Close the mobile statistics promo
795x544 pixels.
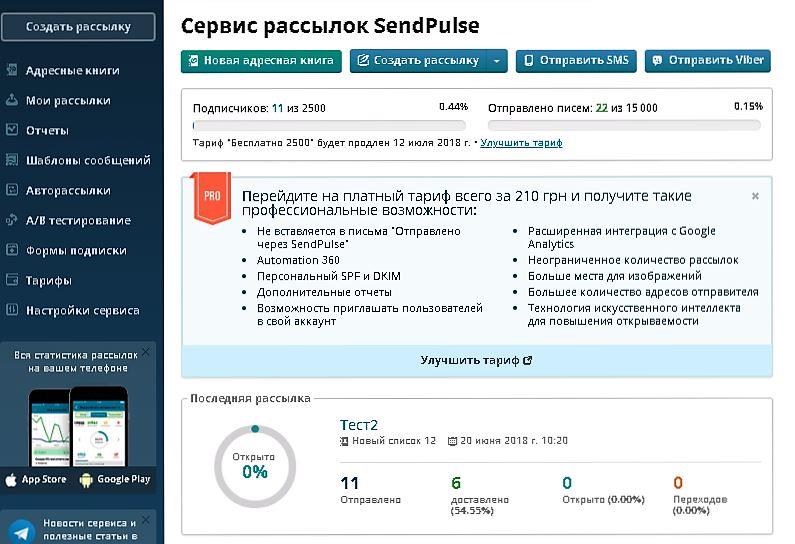146,351
